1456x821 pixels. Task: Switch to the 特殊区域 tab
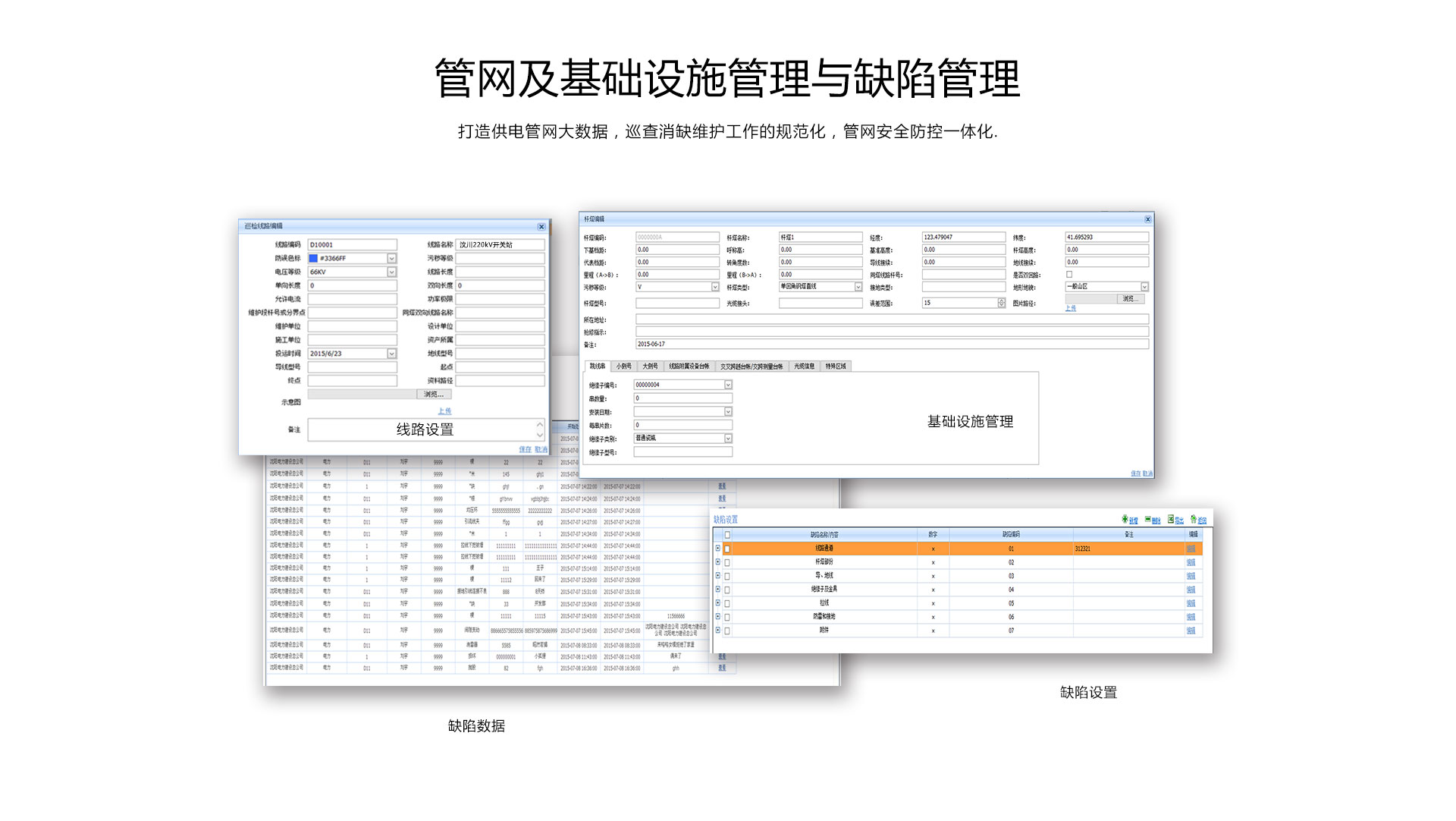836,366
